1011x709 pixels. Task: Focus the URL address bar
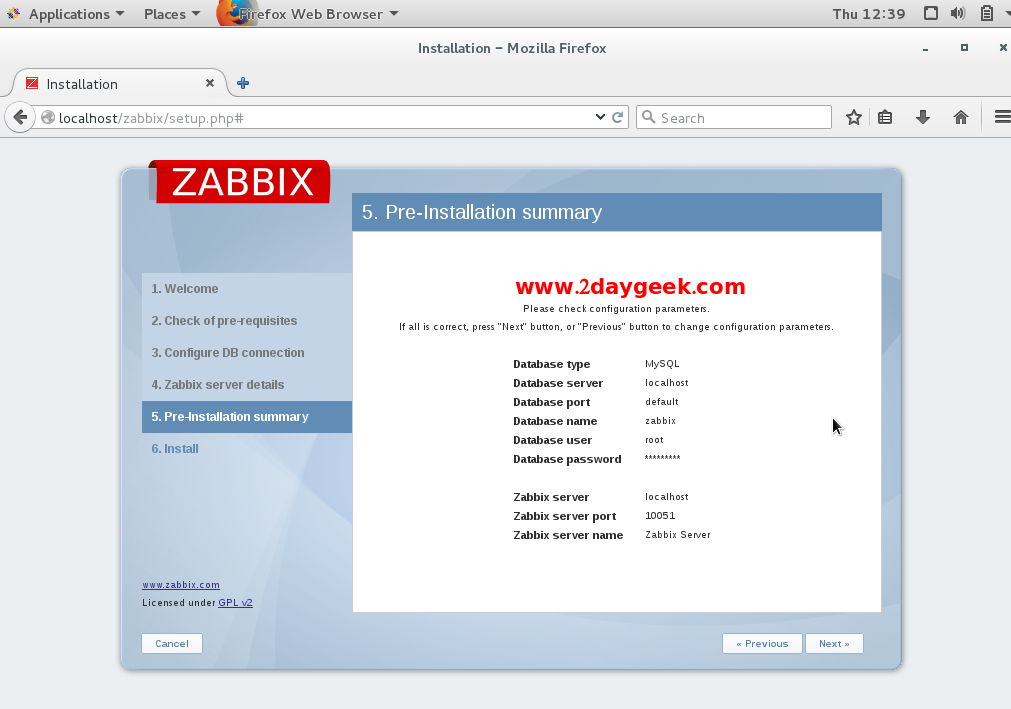pos(322,117)
